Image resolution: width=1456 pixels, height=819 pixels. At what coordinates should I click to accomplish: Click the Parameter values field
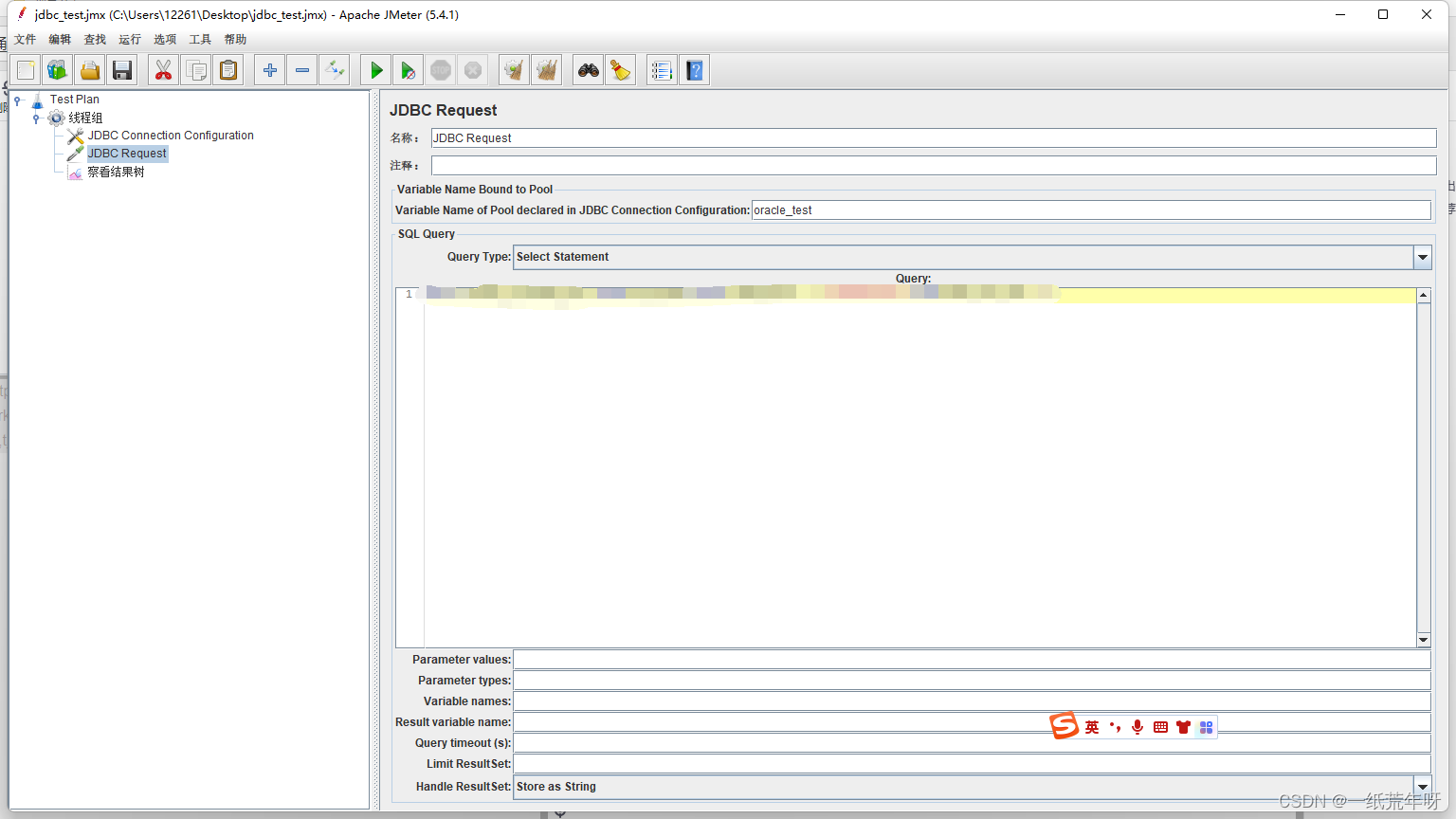coord(972,660)
